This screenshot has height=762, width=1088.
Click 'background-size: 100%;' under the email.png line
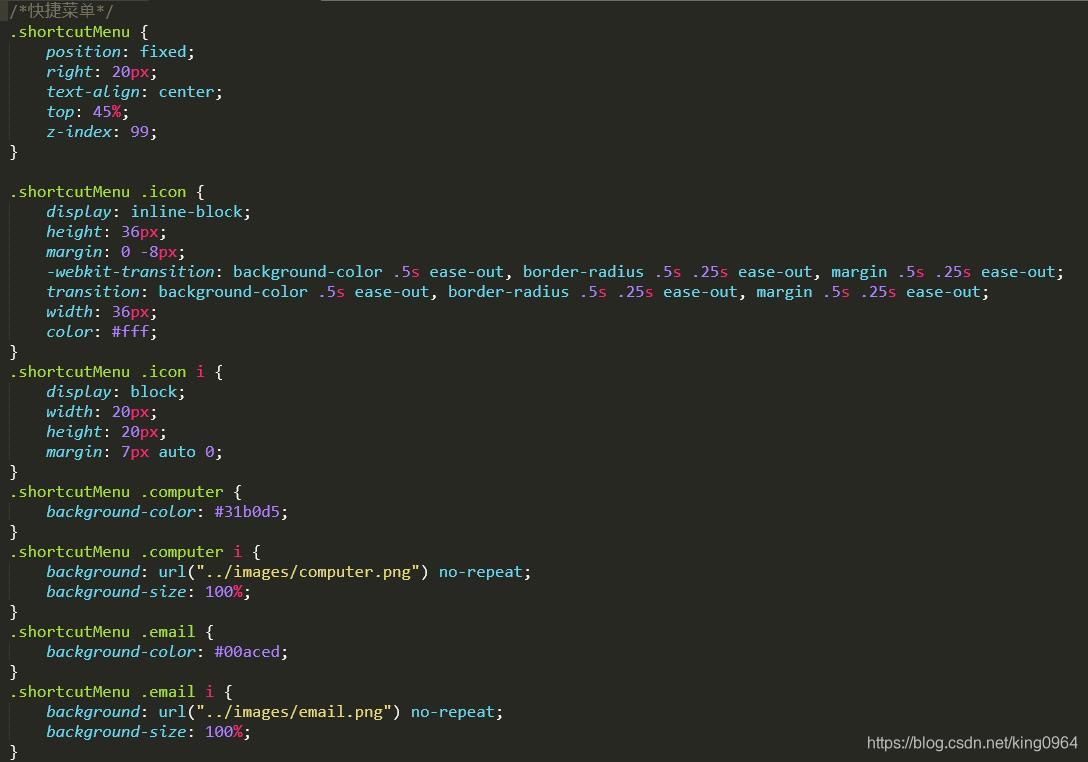coord(148,732)
